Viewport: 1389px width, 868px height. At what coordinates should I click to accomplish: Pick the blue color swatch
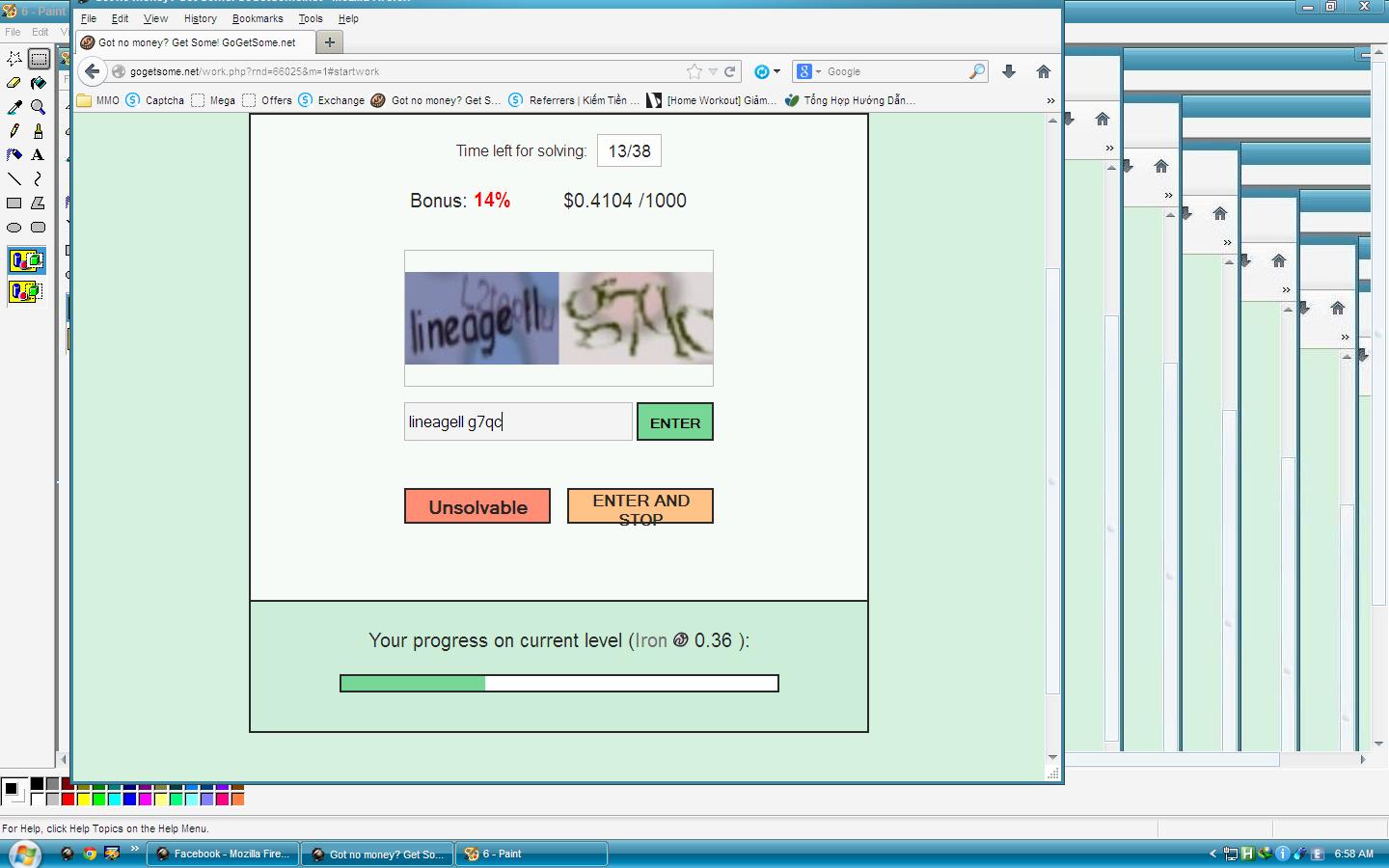129,799
